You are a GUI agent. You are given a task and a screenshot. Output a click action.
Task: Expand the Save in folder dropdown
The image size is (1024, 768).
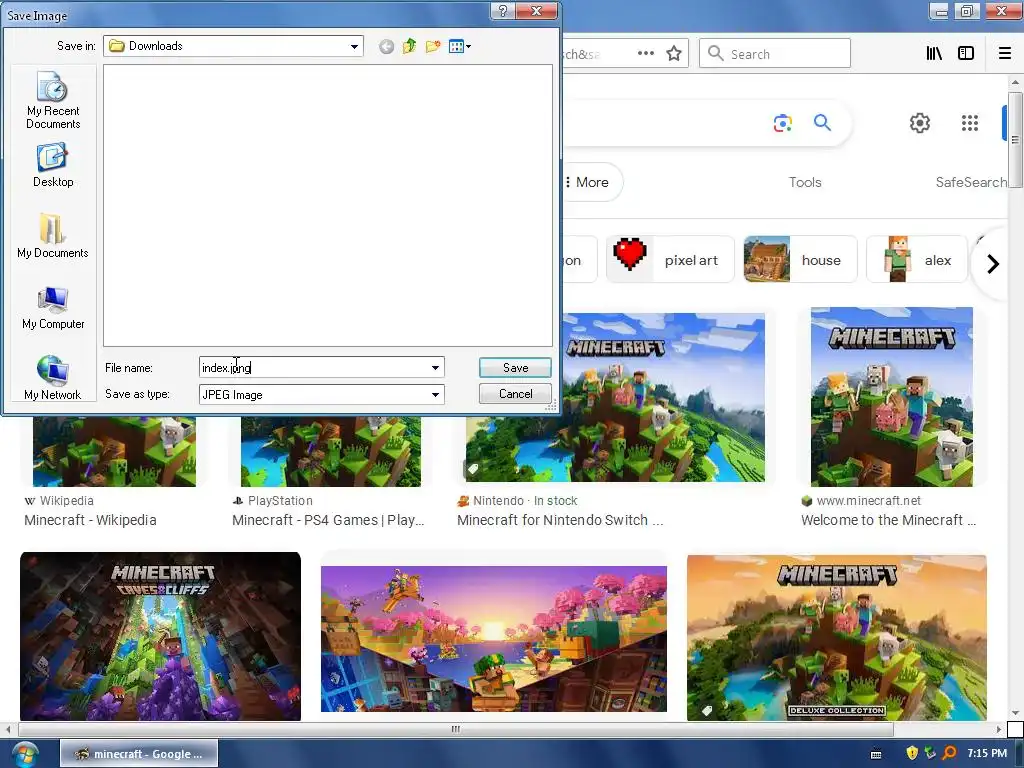point(354,46)
